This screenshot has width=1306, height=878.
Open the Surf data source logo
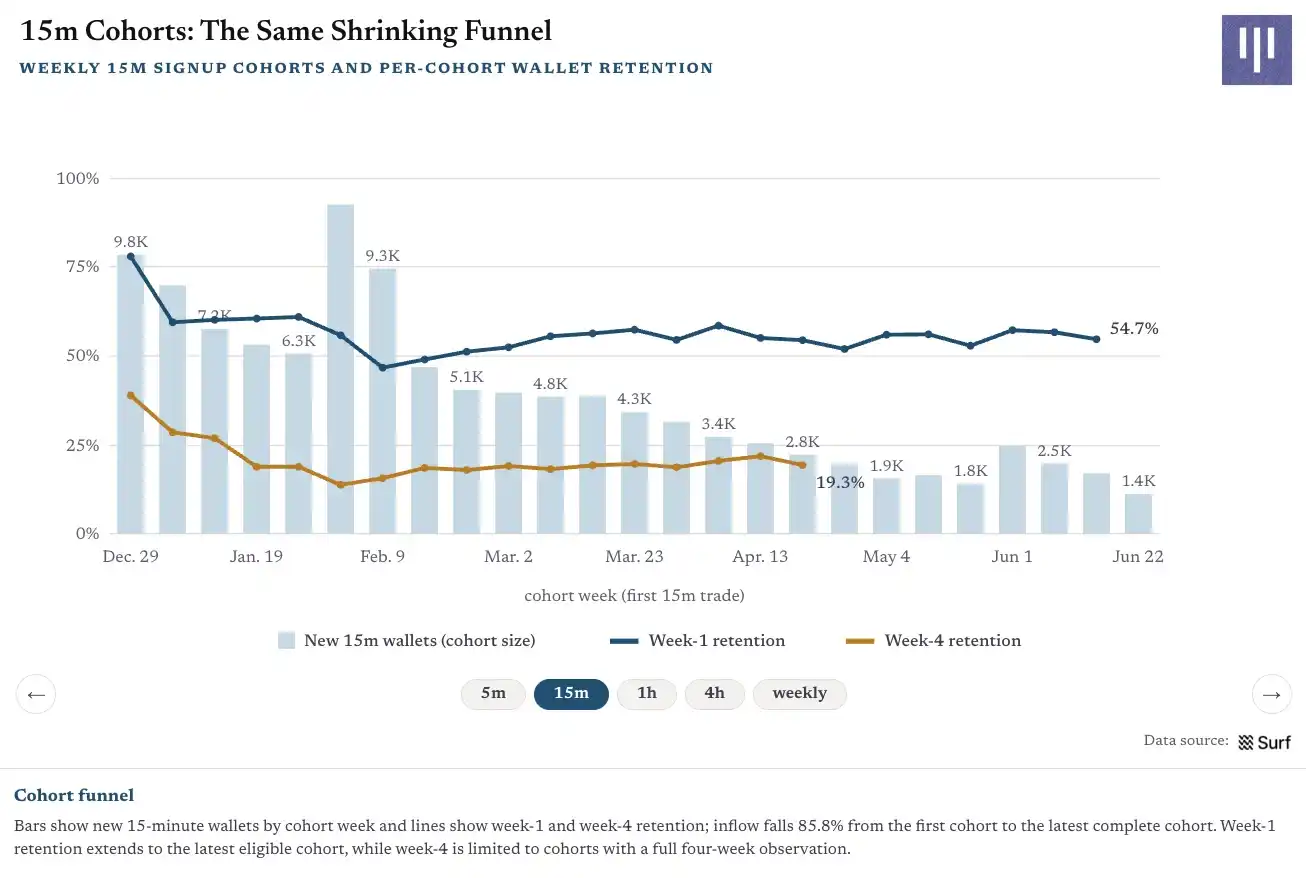point(1264,742)
